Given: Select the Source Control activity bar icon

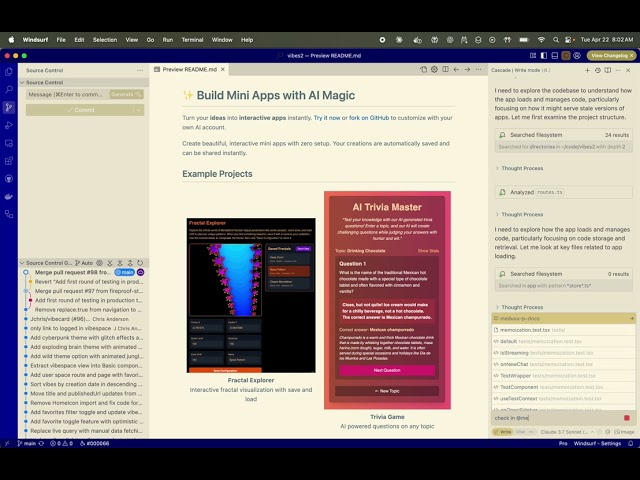Looking at the screenshot, I should [x=9, y=107].
